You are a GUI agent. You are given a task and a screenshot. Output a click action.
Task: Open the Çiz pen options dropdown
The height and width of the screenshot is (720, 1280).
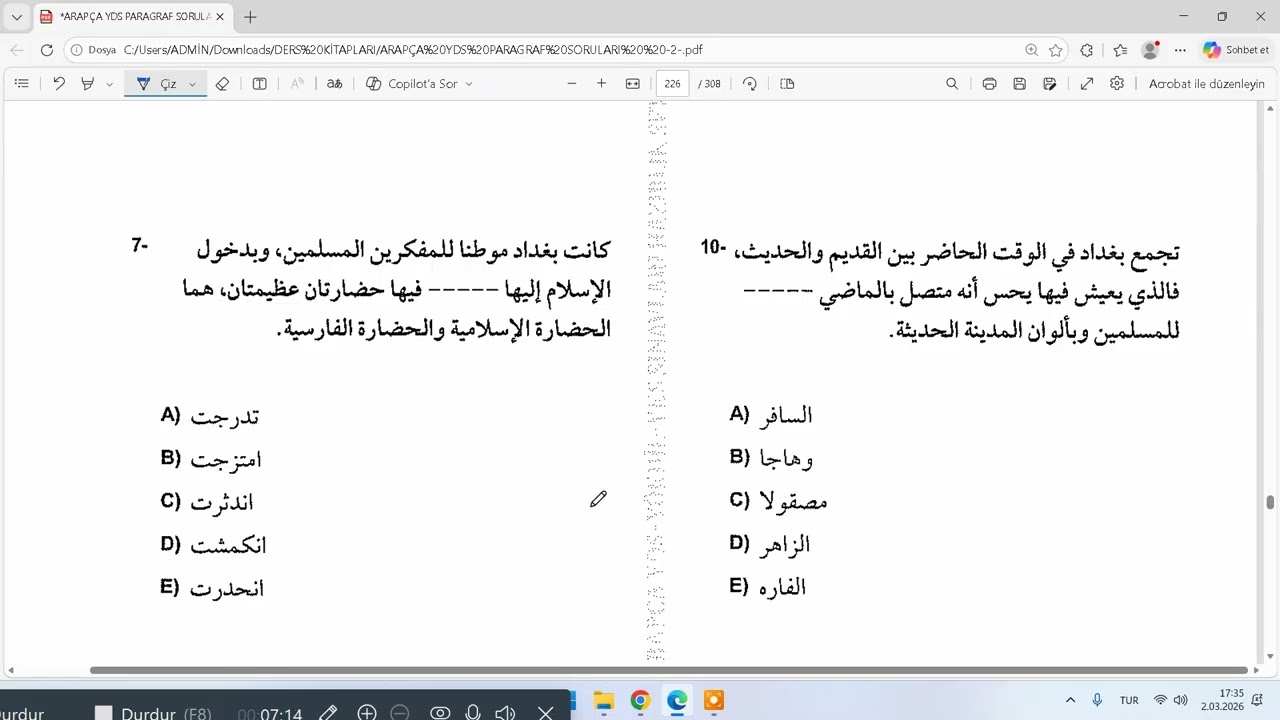click(x=192, y=84)
